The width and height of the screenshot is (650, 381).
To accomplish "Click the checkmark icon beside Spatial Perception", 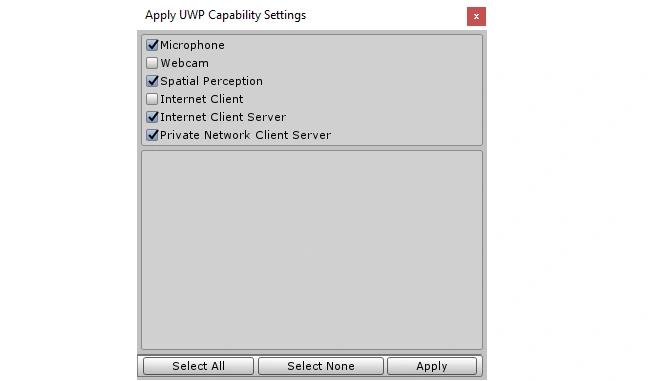I will click(x=153, y=80).
